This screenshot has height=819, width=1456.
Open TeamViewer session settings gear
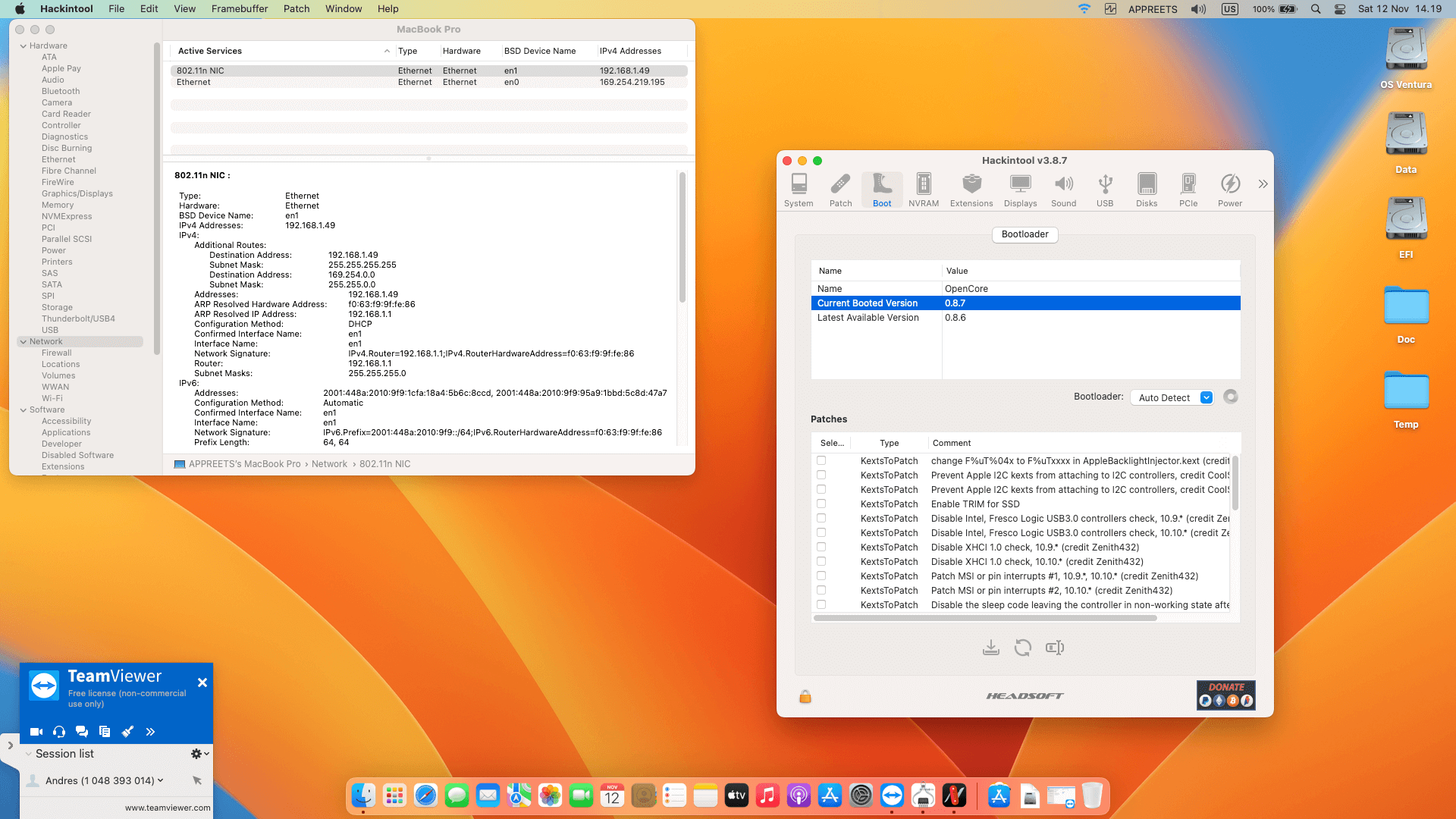tap(199, 754)
